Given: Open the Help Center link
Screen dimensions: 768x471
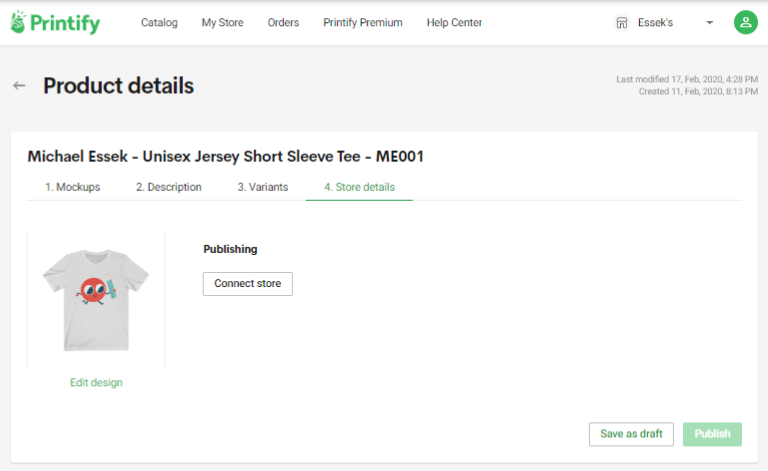Looking at the screenshot, I should click(x=454, y=23).
